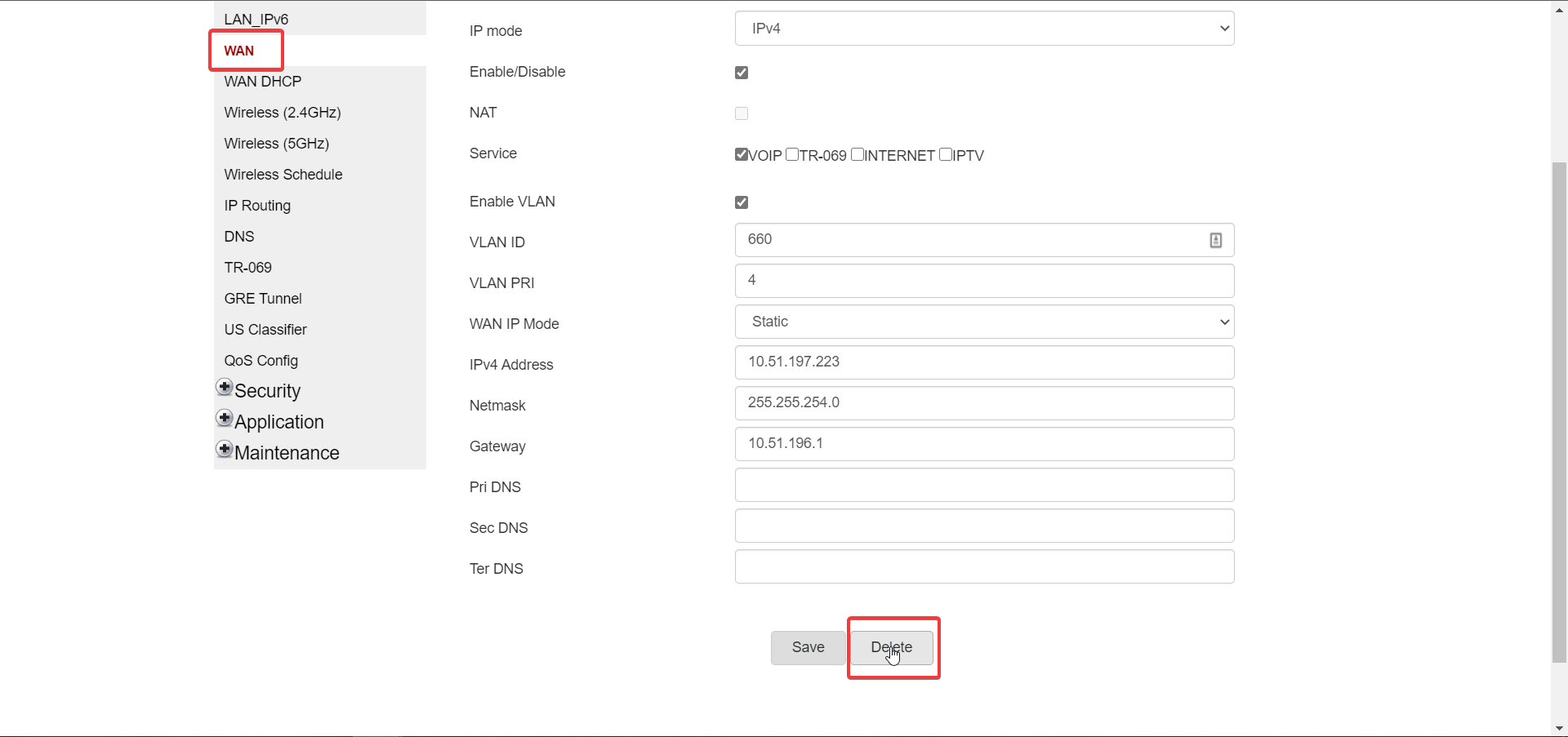Click the autofill icon in VLAN ID field
The width and height of the screenshot is (1568, 737).
click(1215, 240)
